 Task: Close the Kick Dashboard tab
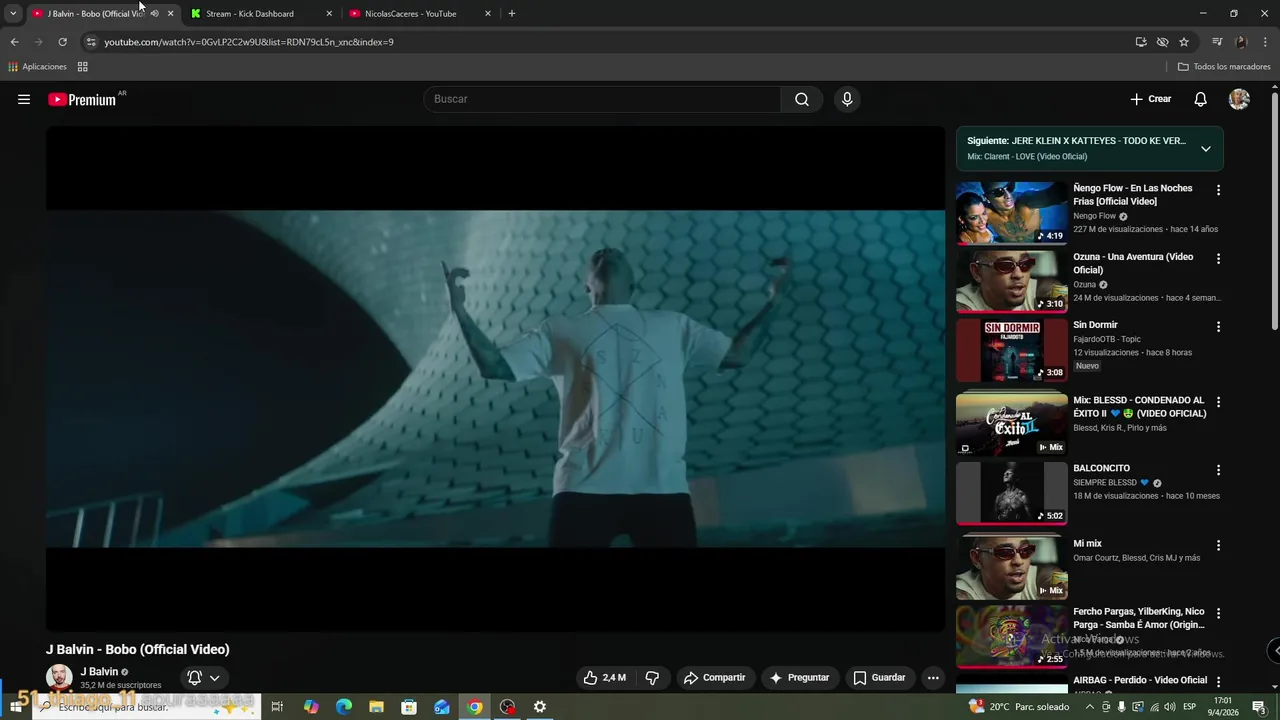pyautogui.click(x=329, y=13)
